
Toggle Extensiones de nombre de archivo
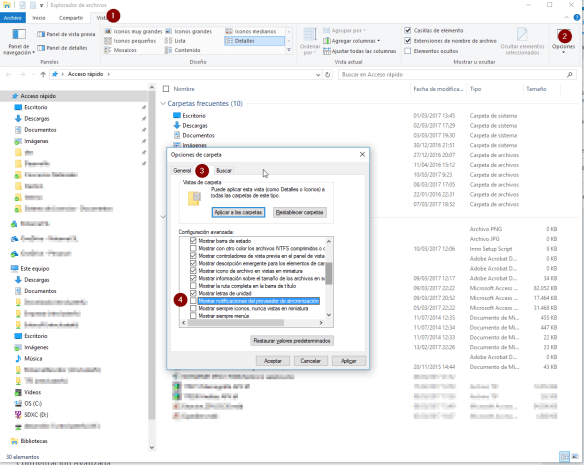(408, 41)
